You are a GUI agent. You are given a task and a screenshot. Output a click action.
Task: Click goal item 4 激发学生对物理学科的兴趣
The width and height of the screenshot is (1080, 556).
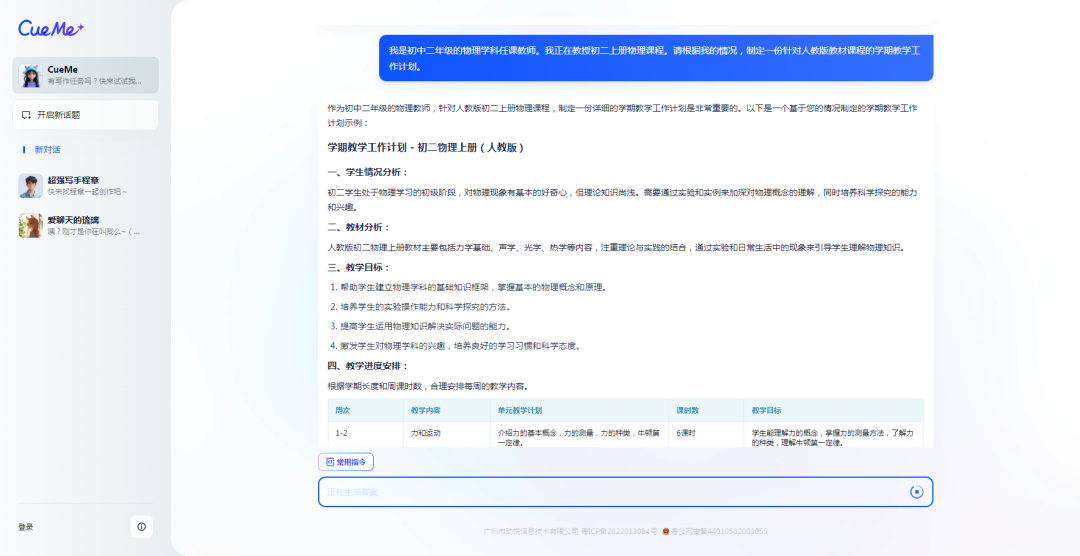[461, 346]
